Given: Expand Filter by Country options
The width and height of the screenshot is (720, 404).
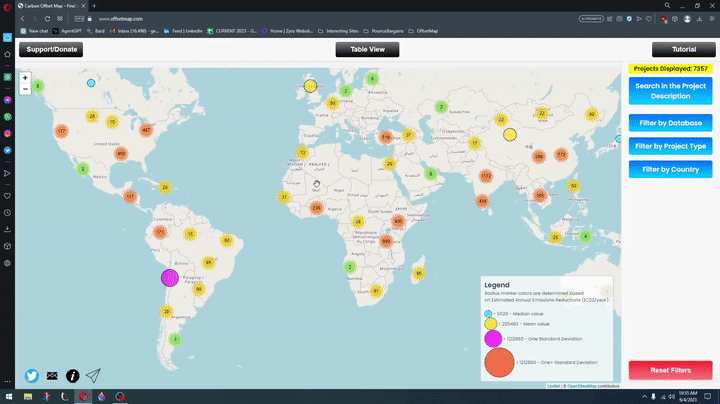Looking at the screenshot, I should tap(670, 169).
